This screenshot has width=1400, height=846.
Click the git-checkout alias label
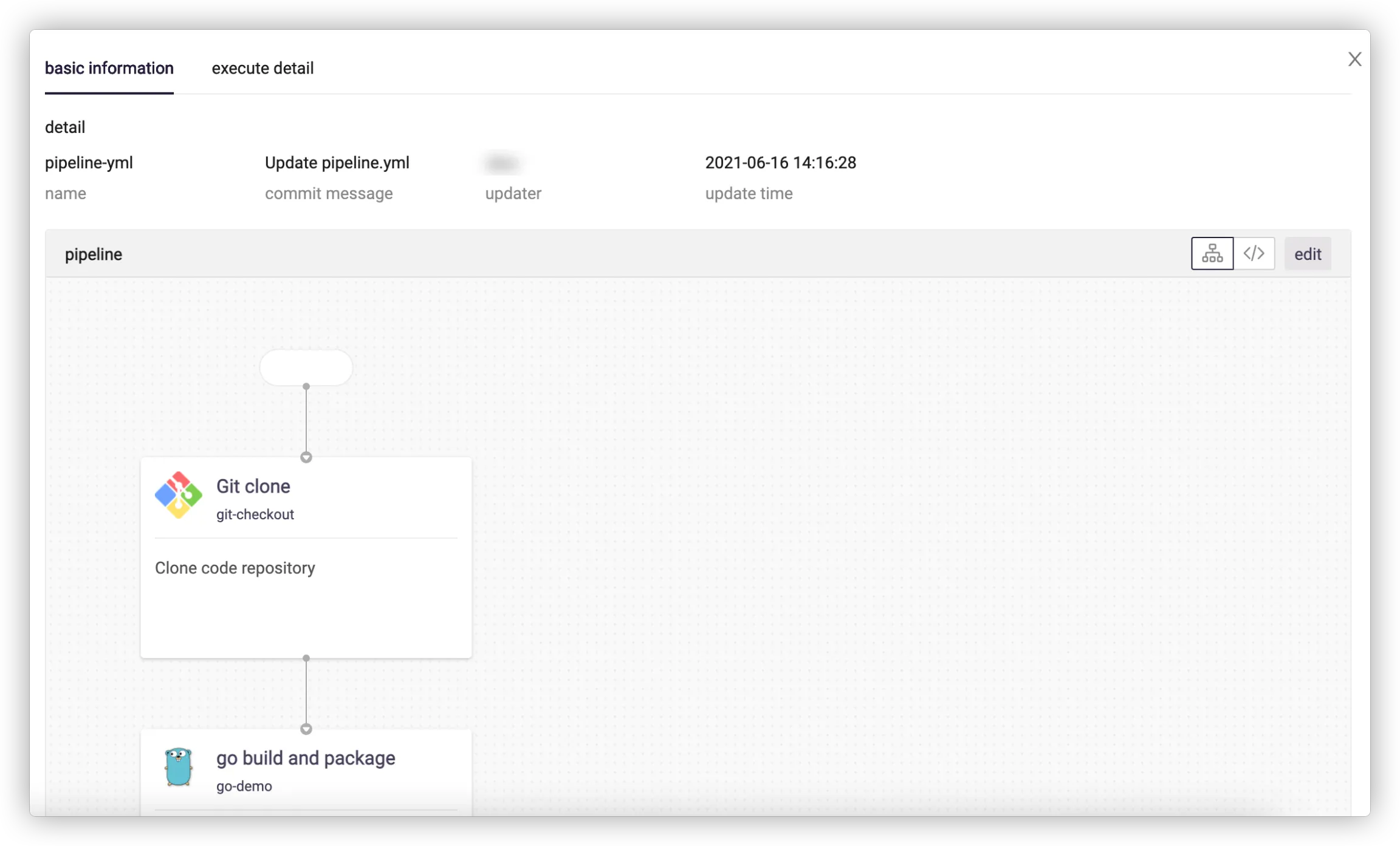(x=255, y=514)
